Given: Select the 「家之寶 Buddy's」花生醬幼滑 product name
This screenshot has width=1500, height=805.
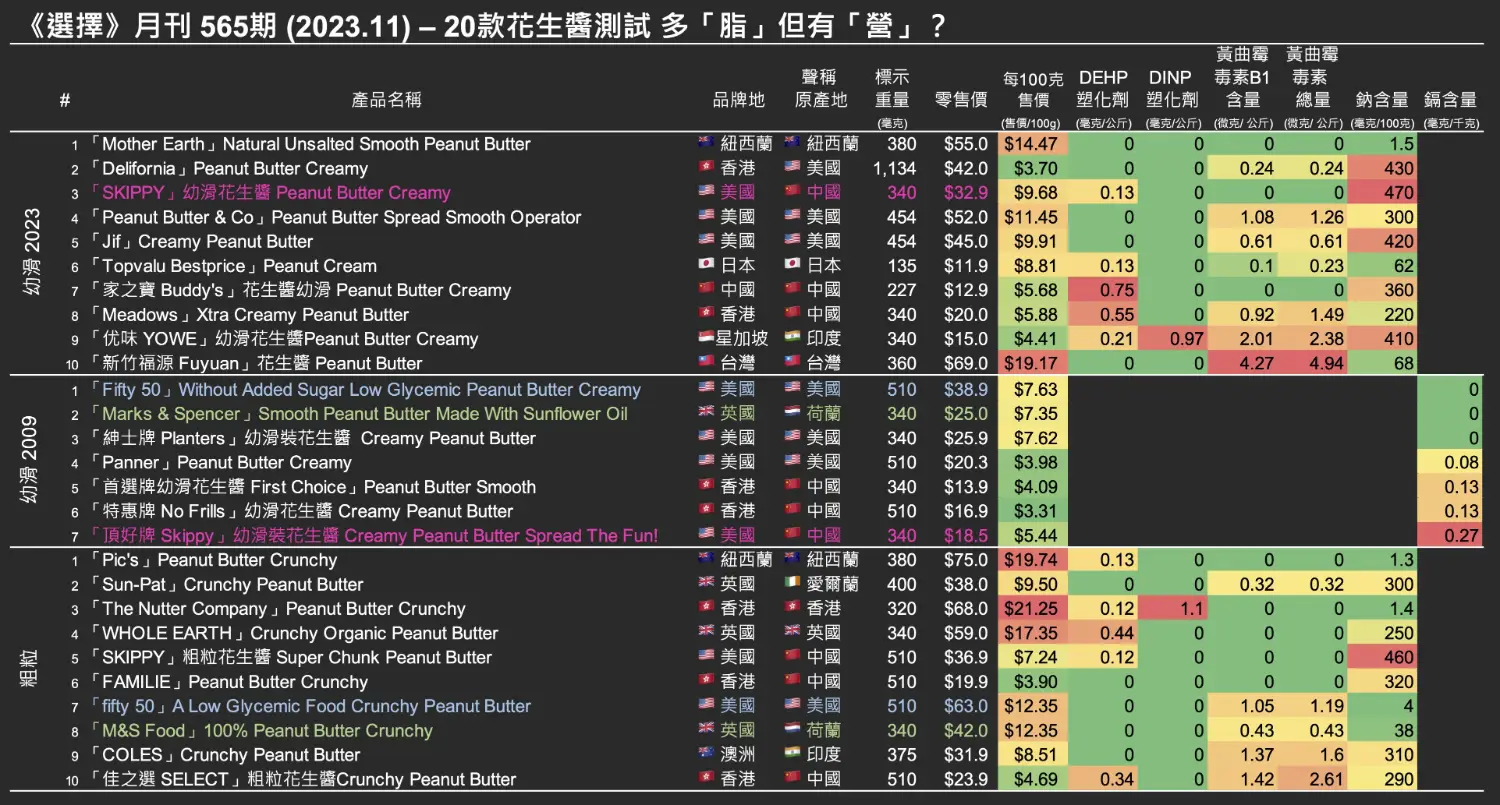Looking at the screenshot, I should (x=300, y=290).
